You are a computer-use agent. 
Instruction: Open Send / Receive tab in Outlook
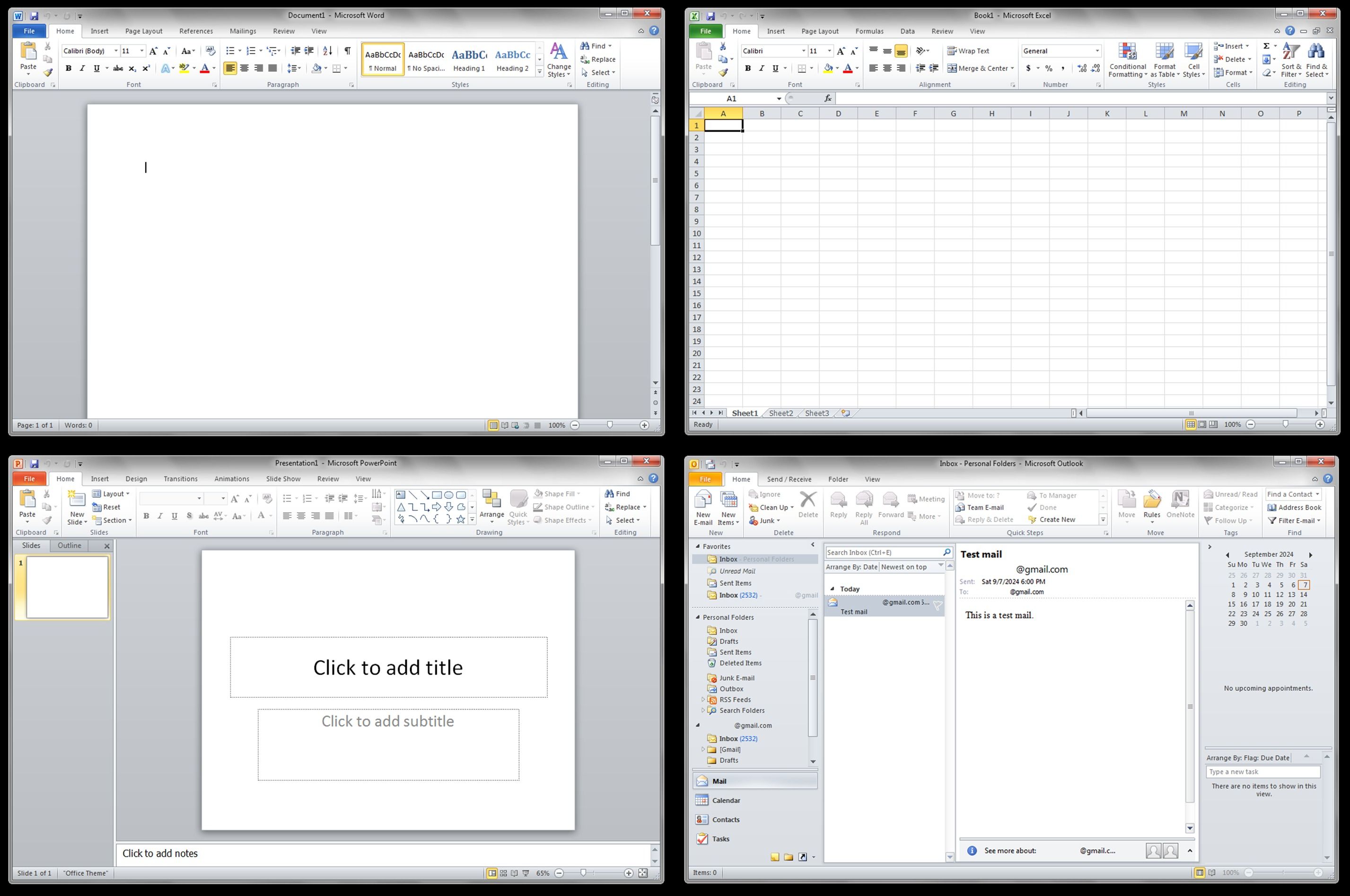[x=789, y=479]
